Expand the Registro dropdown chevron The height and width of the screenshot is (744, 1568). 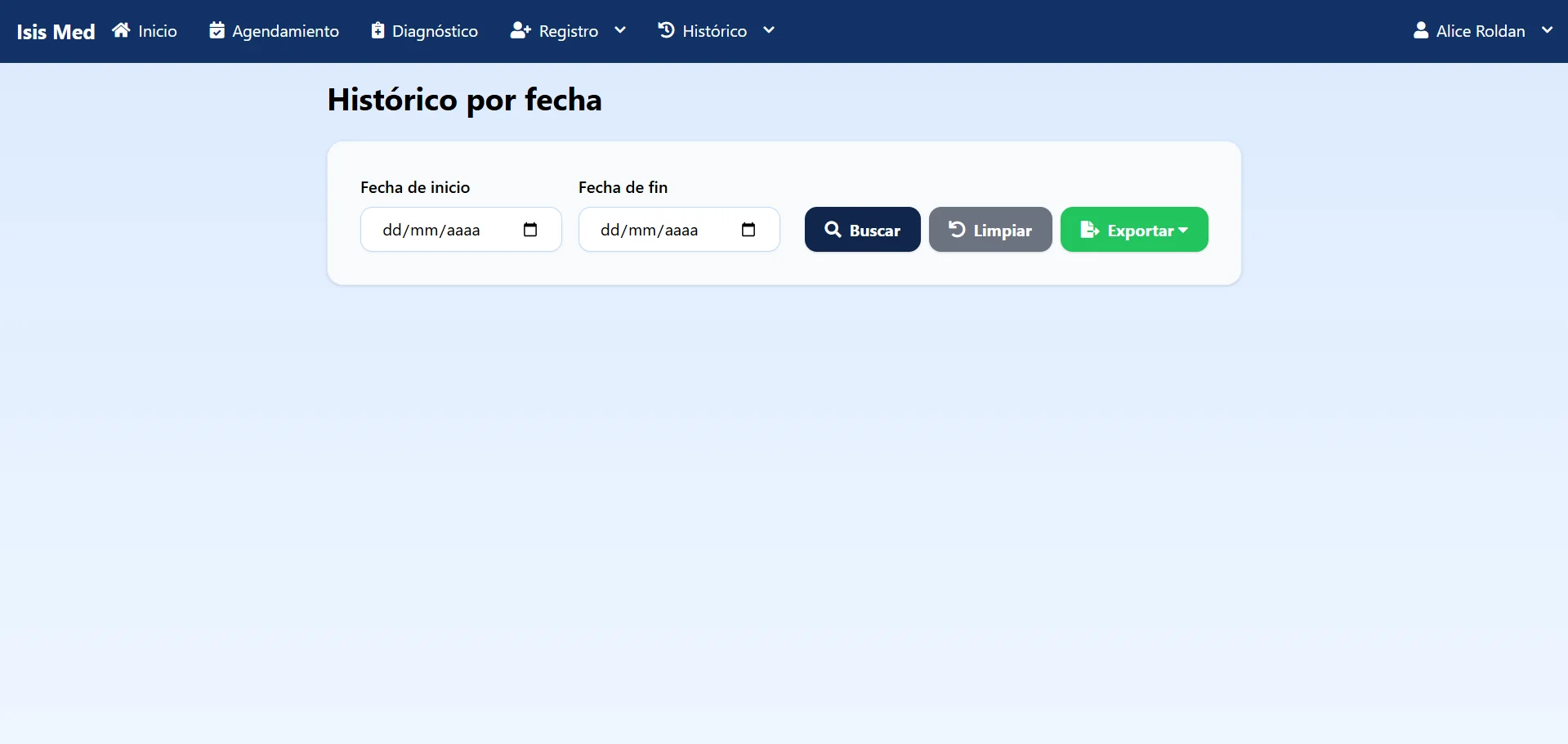coord(620,30)
